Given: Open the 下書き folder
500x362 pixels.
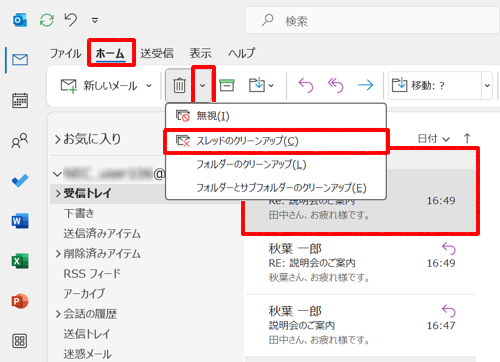Looking at the screenshot, I should (79, 213).
